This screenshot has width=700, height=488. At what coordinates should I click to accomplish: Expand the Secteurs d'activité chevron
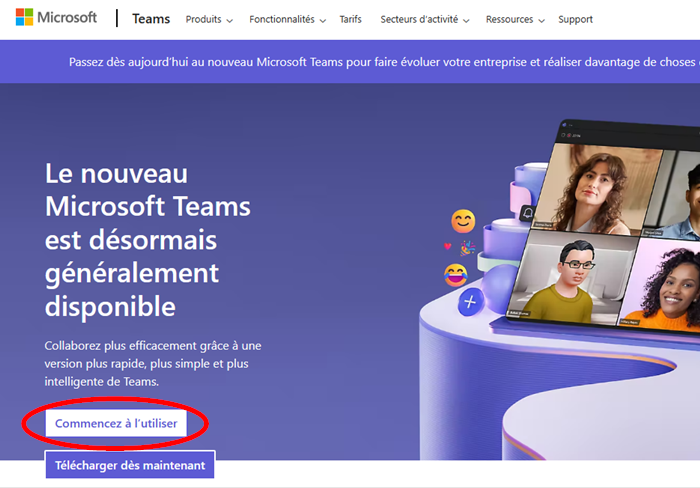coord(466,21)
